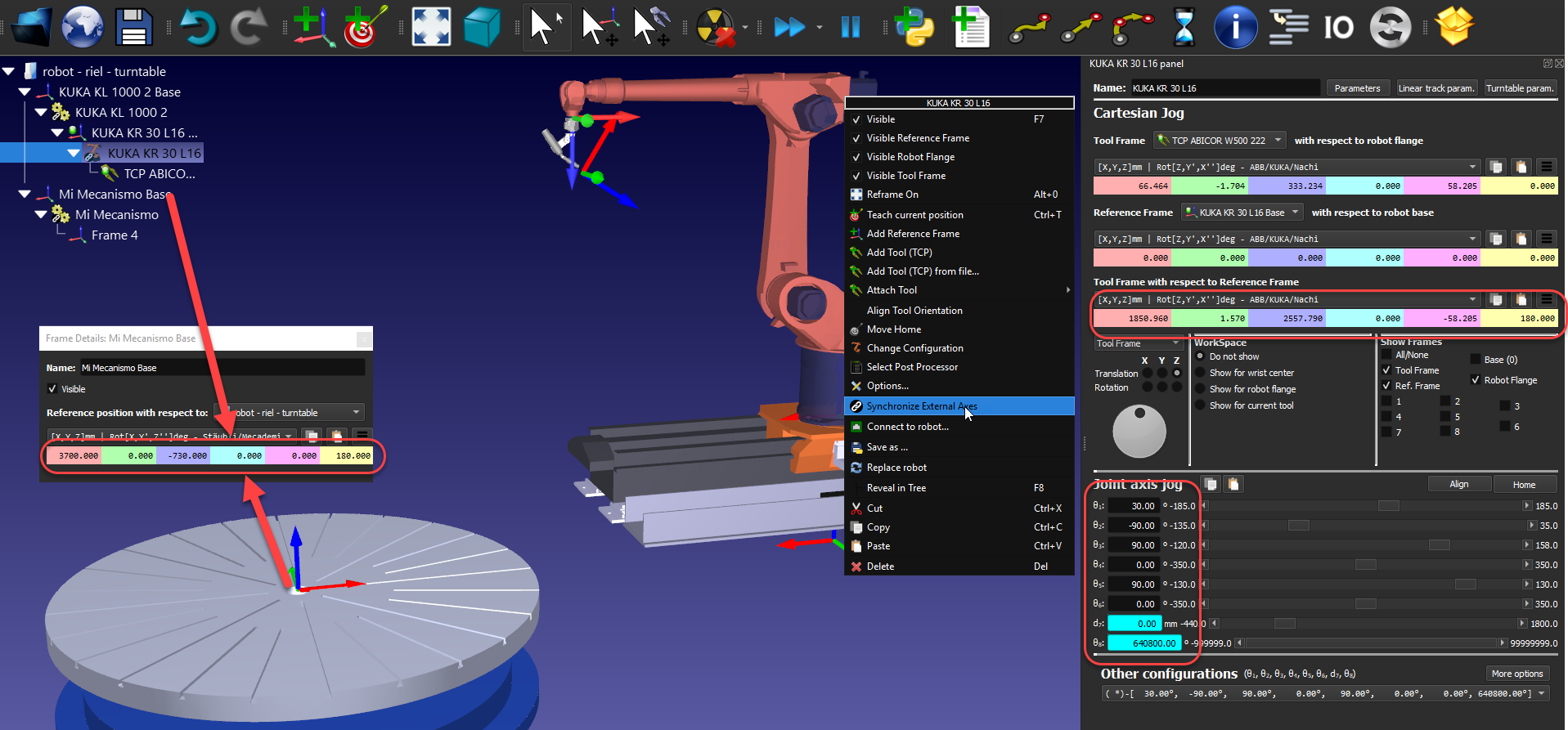Click the Undo arrow icon
The height and width of the screenshot is (730, 1568).
tap(198, 27)
